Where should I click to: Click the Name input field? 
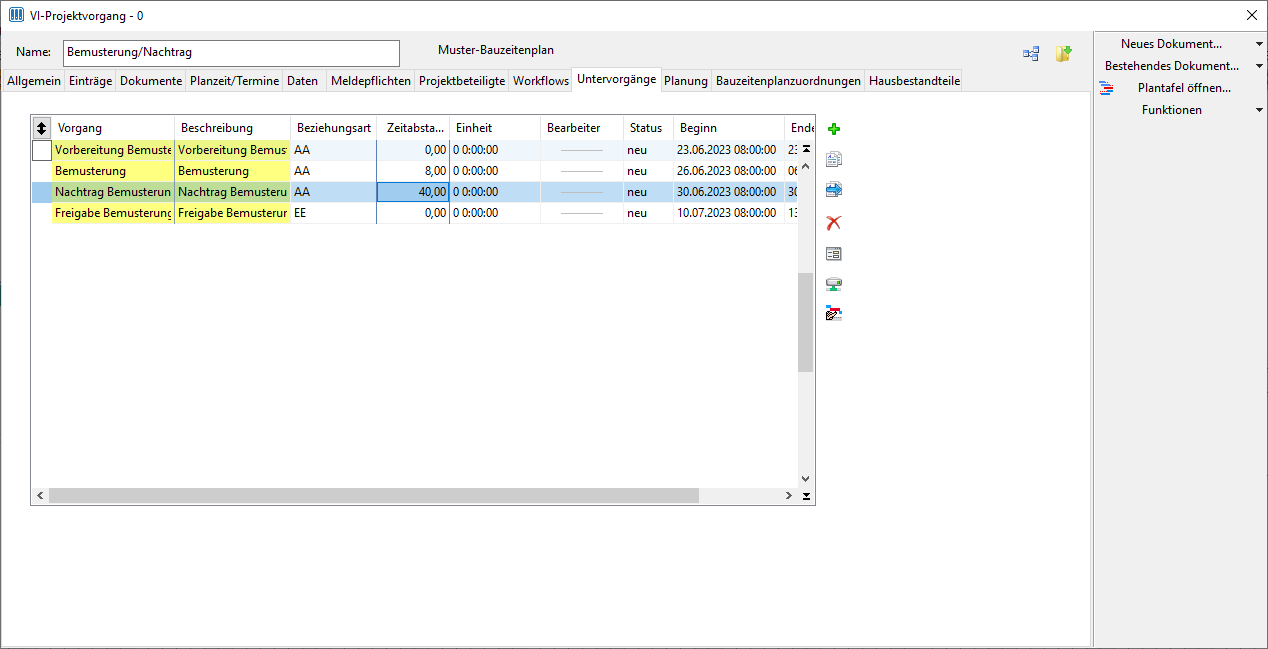pos(231,53)
